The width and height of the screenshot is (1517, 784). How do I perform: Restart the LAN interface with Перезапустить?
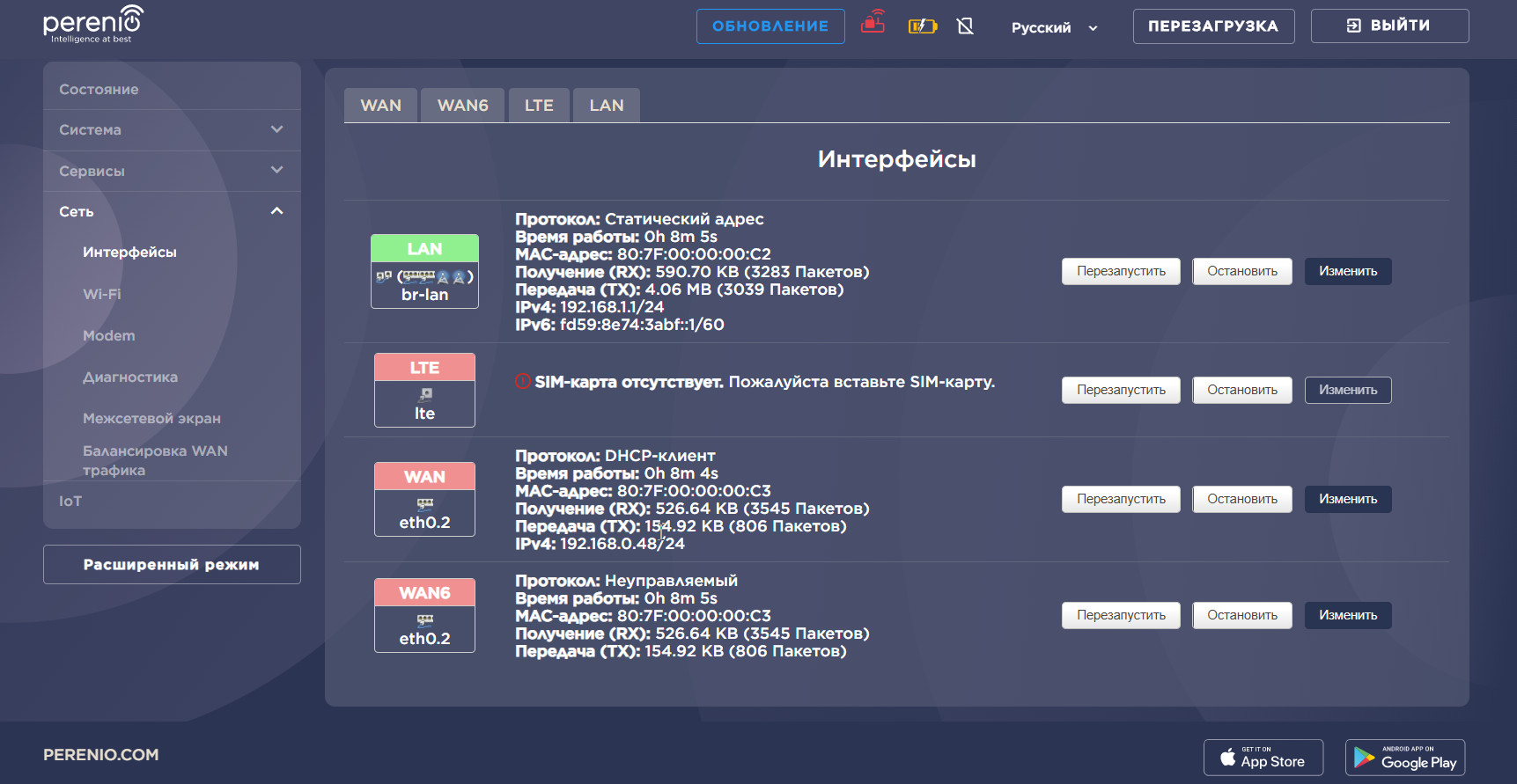(1121, 271)
